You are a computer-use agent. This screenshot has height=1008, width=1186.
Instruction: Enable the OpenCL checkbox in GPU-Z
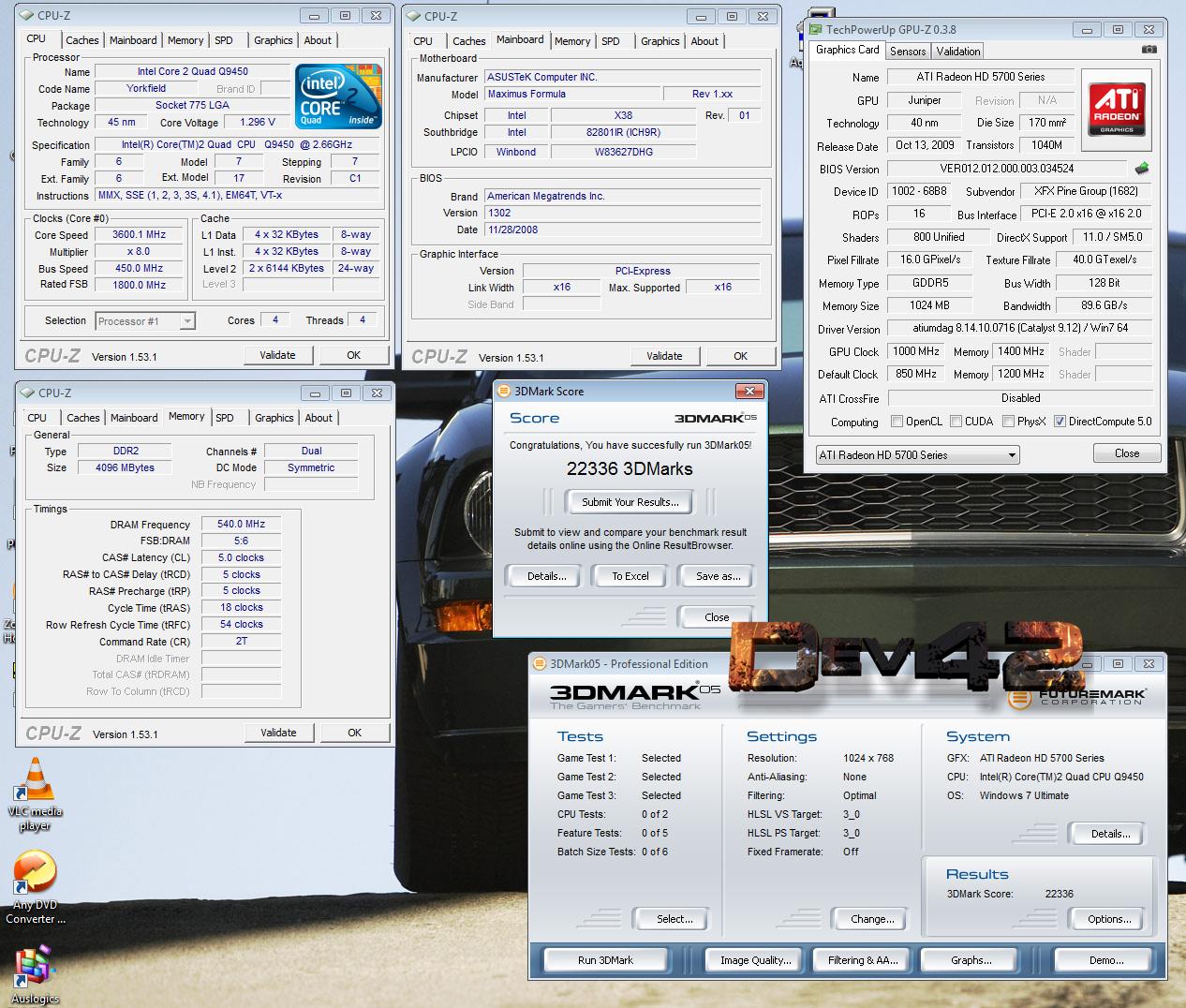coord(897,422)
